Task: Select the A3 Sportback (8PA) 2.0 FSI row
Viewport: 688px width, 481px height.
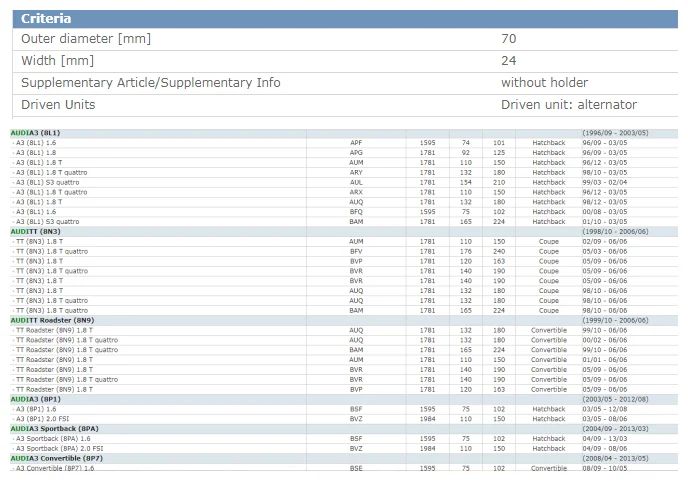Action: point(344,449)
